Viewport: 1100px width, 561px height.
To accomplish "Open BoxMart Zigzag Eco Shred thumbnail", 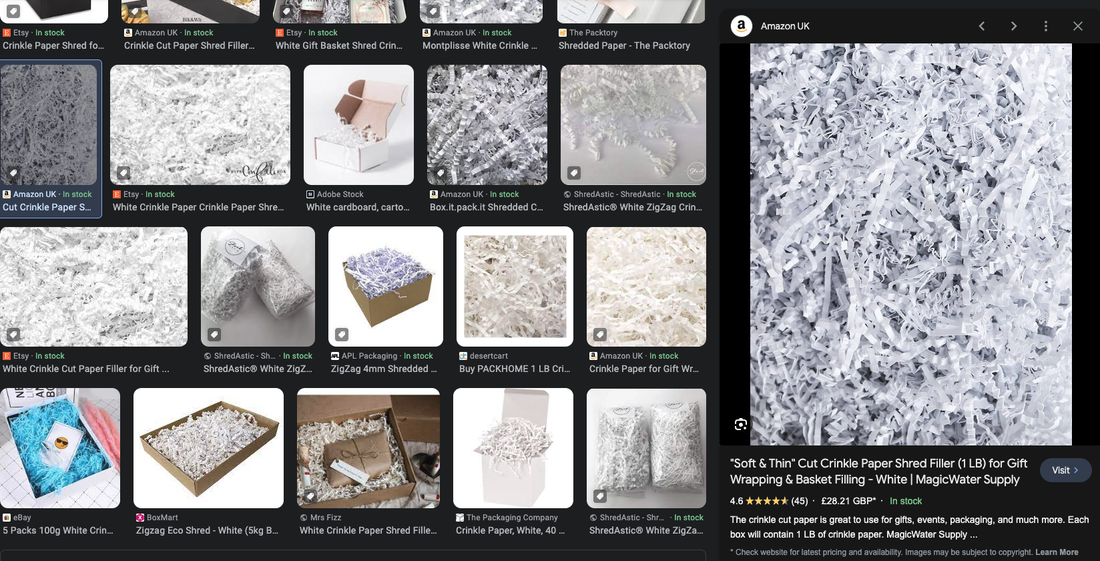I will coord(208,448).
